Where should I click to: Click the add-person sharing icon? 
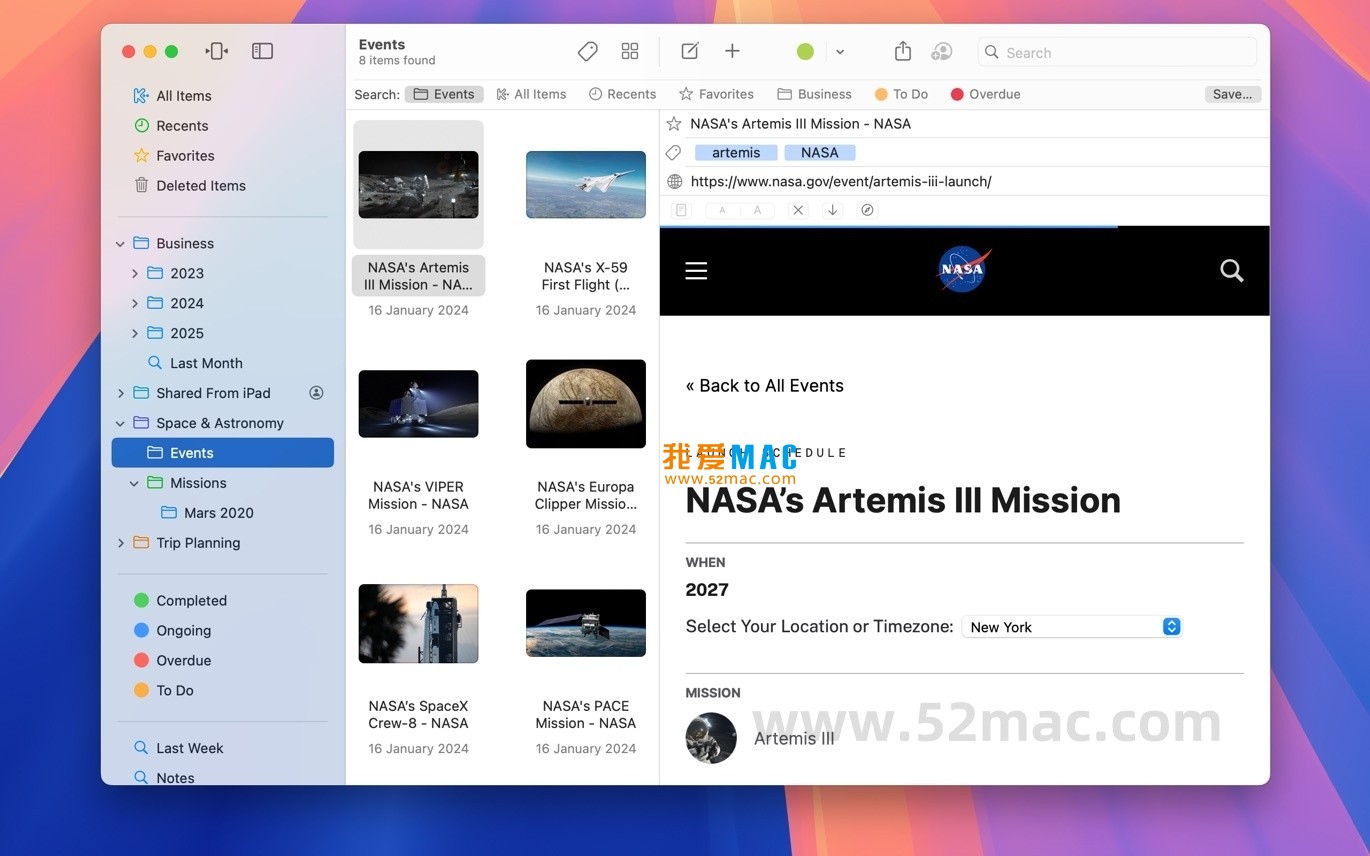click(941, 51)
